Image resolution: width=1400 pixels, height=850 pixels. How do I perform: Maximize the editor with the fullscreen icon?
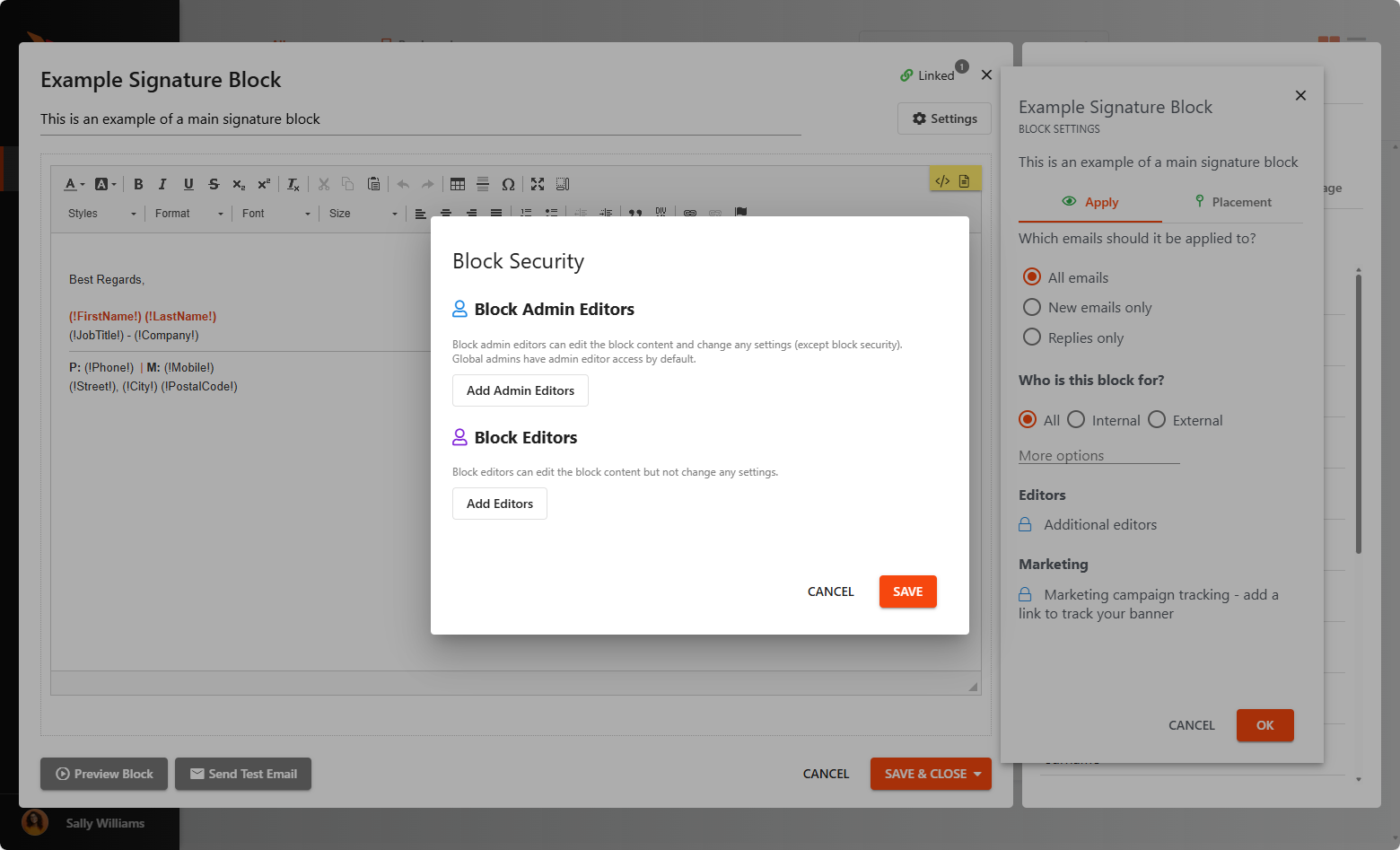[x=538, y=184]
